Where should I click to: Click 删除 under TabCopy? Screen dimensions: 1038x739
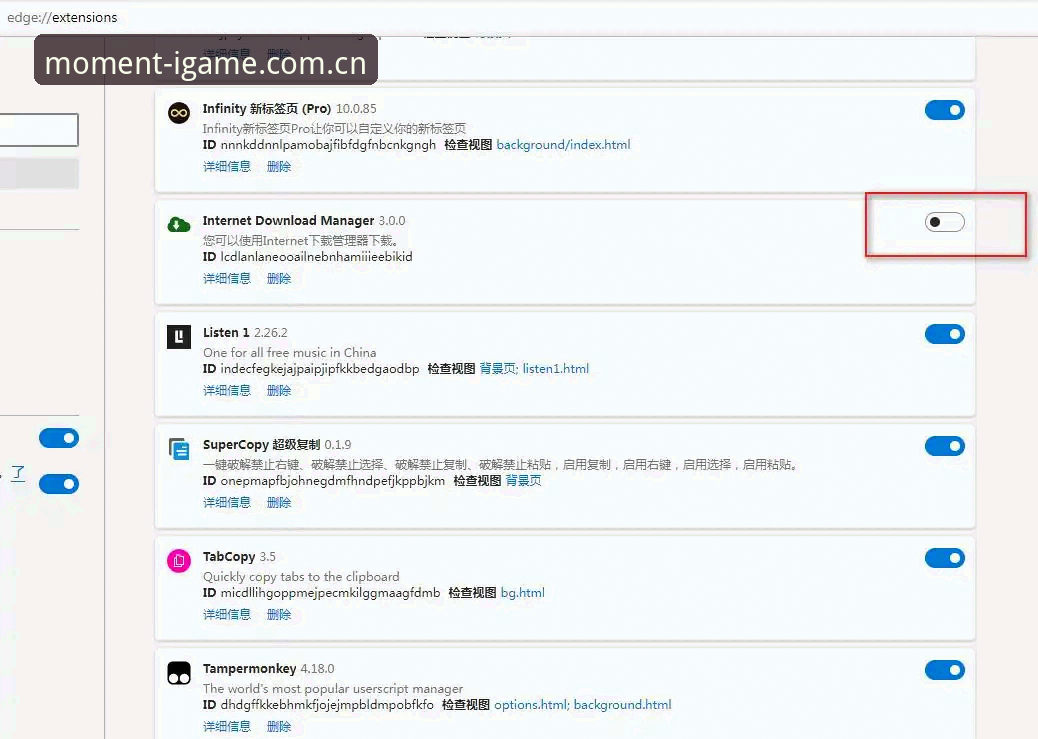tap(279, 614)
